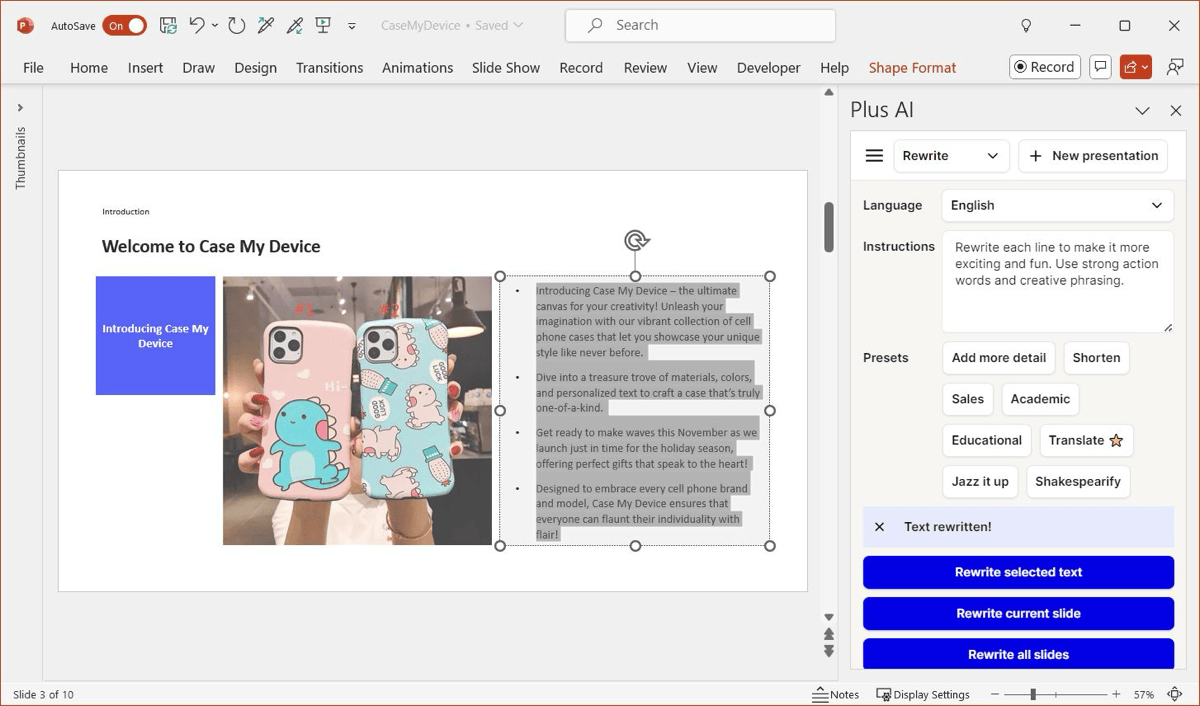Click the Record button at top right
The image size is (1200, 706).
point(1044,67)
